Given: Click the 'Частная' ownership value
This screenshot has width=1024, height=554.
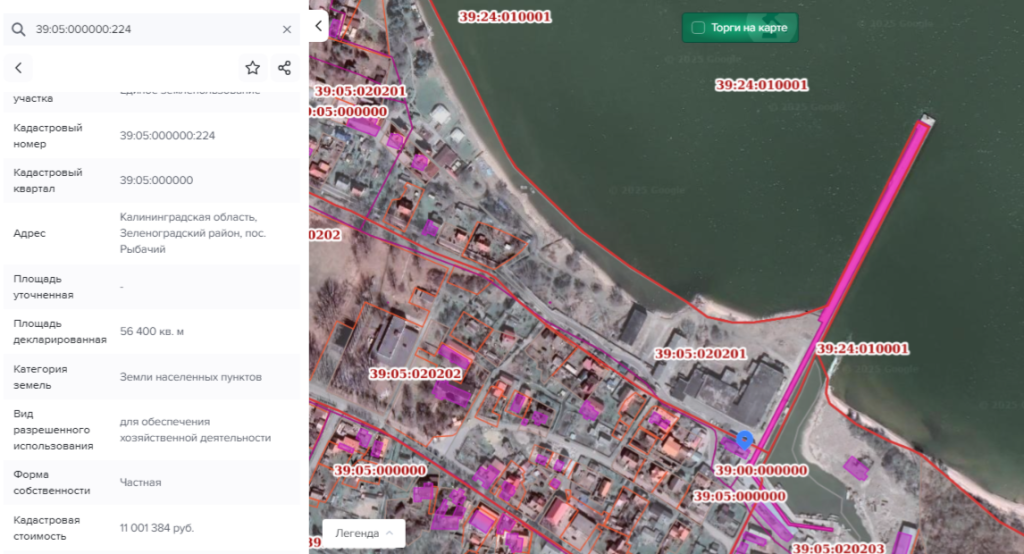Looking at the screenshot, I should point(140,483).
